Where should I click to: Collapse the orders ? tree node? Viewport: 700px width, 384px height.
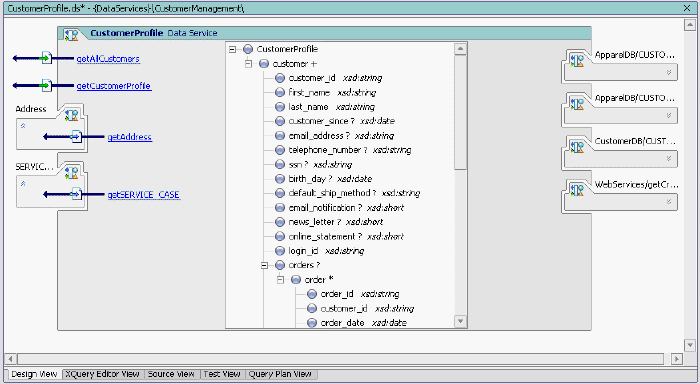point(265,265)
